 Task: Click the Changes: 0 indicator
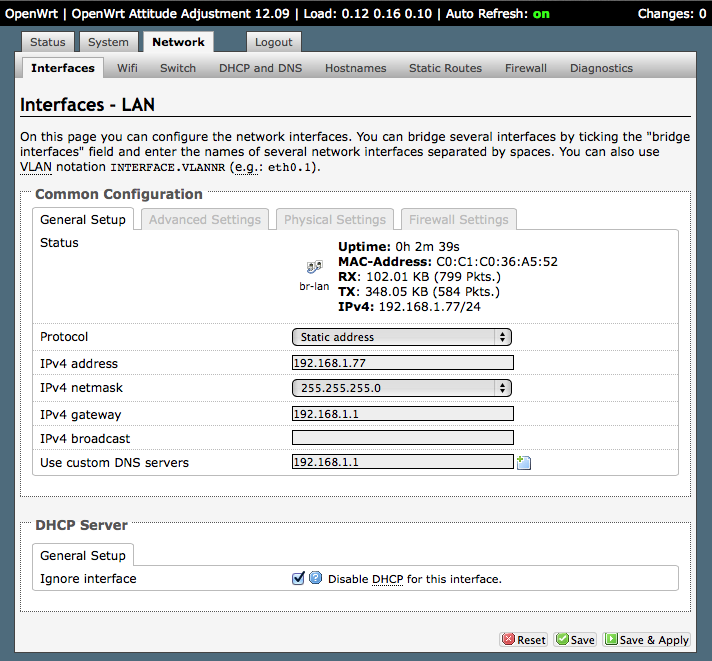(x=672, y=14)
